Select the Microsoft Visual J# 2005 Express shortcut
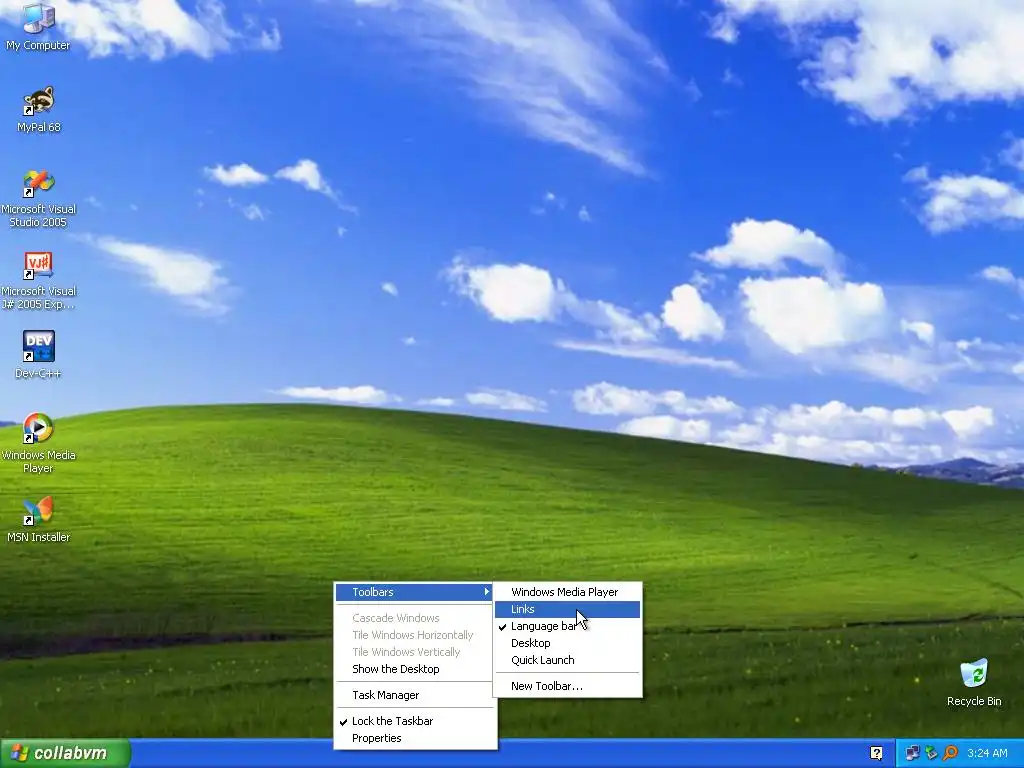The height and width of the screenshot is (768, 1024). 38,280
